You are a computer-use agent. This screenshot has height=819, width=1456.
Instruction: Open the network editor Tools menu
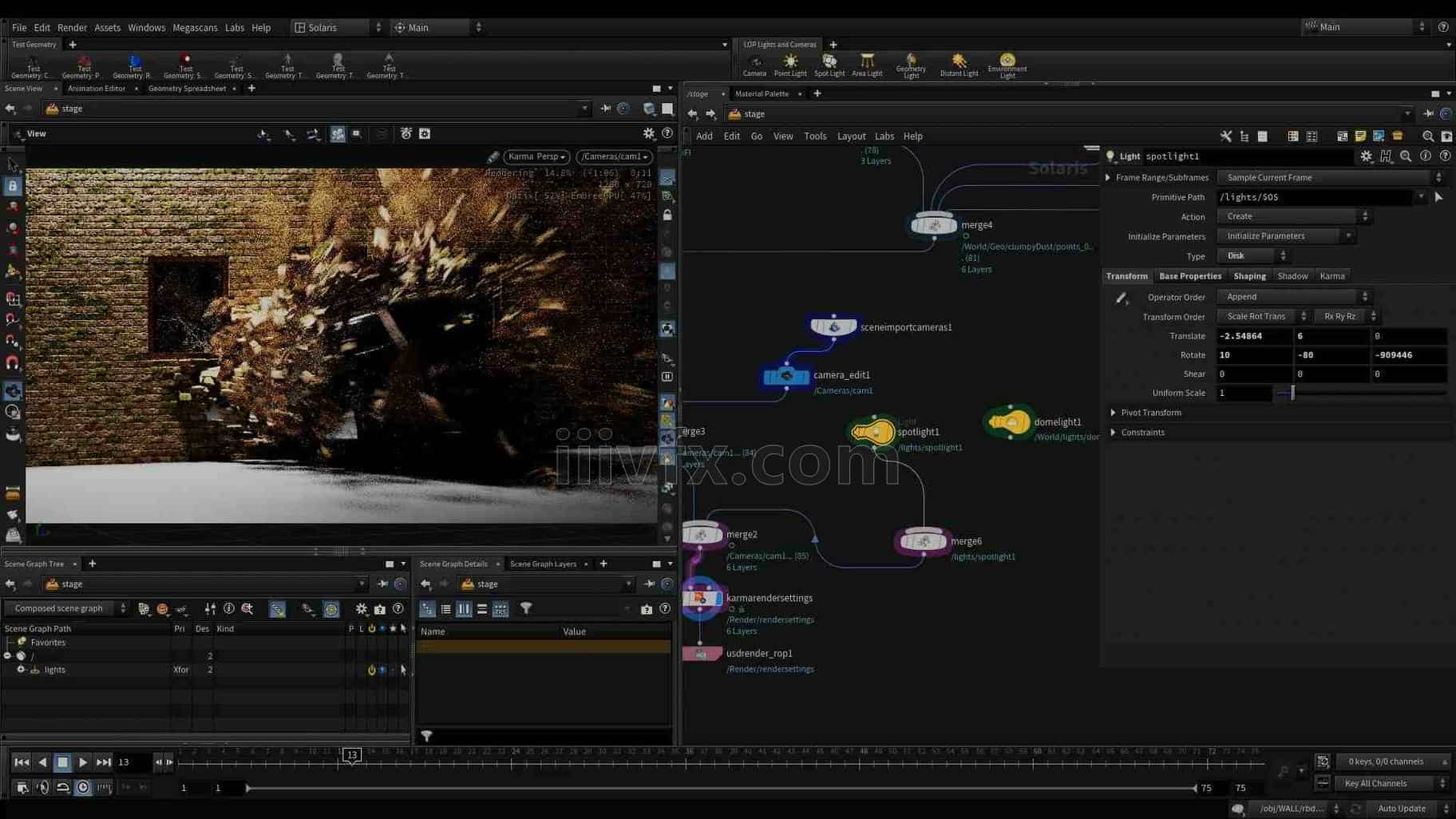click(x=815, y=136)
